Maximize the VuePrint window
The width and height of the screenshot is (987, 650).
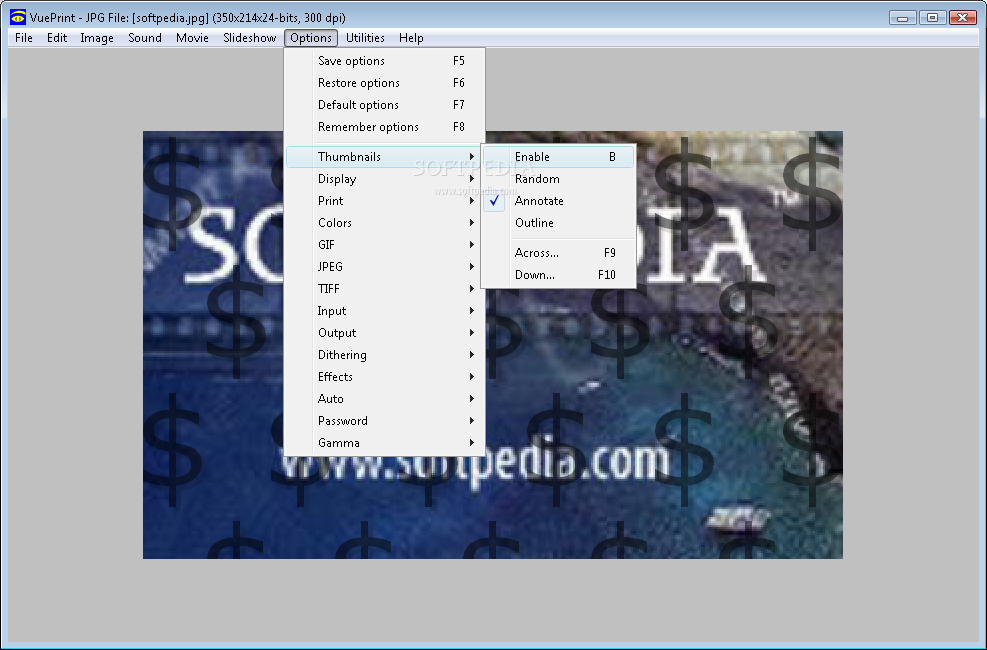pos(932,18)
